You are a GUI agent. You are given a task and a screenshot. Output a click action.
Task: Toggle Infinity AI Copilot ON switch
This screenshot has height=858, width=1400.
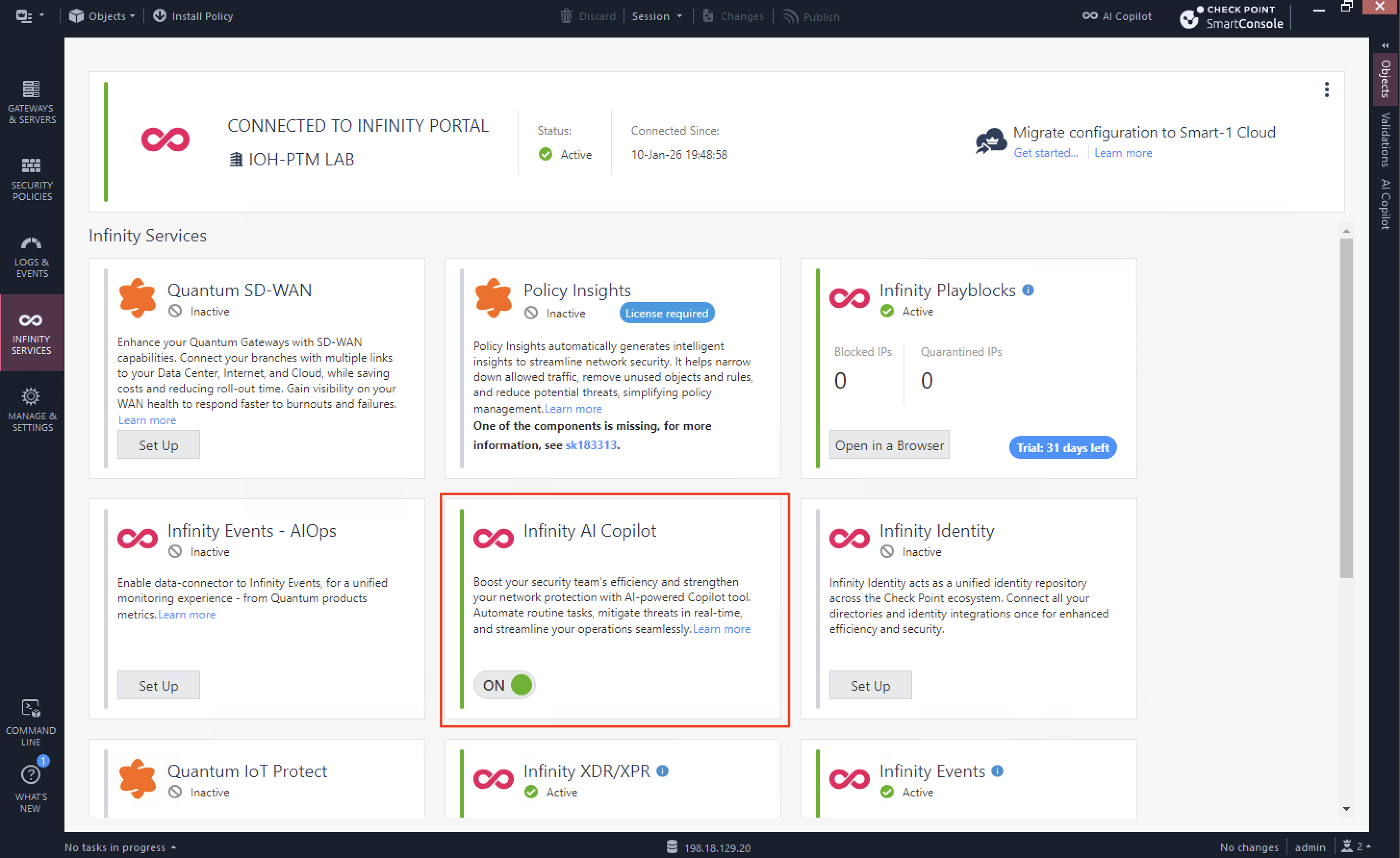[505, 685]
